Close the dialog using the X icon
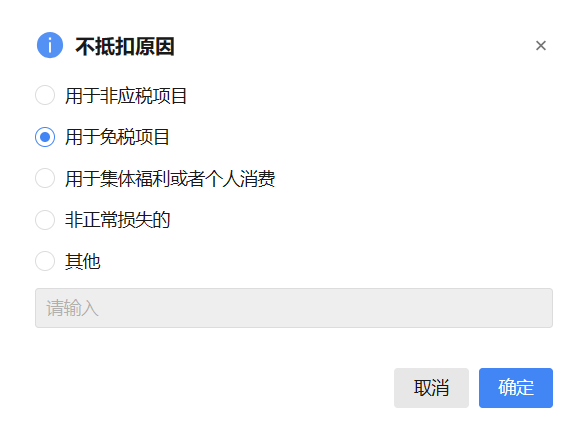 (x=541, y=46)
